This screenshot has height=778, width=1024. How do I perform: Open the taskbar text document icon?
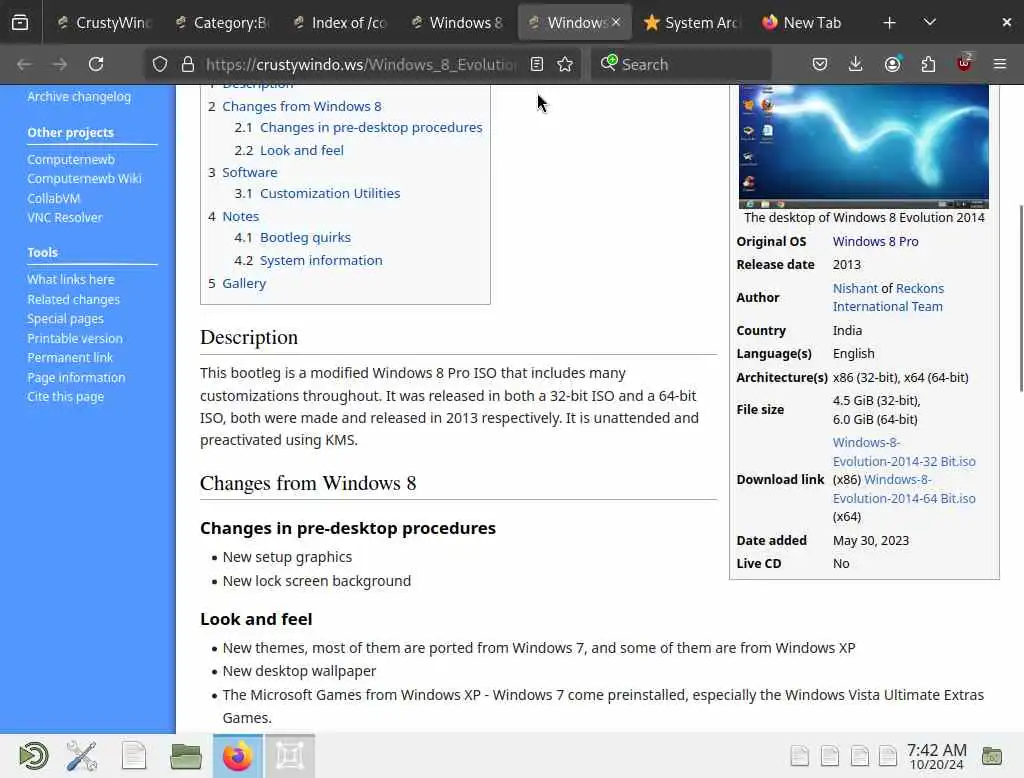(134, 756)
